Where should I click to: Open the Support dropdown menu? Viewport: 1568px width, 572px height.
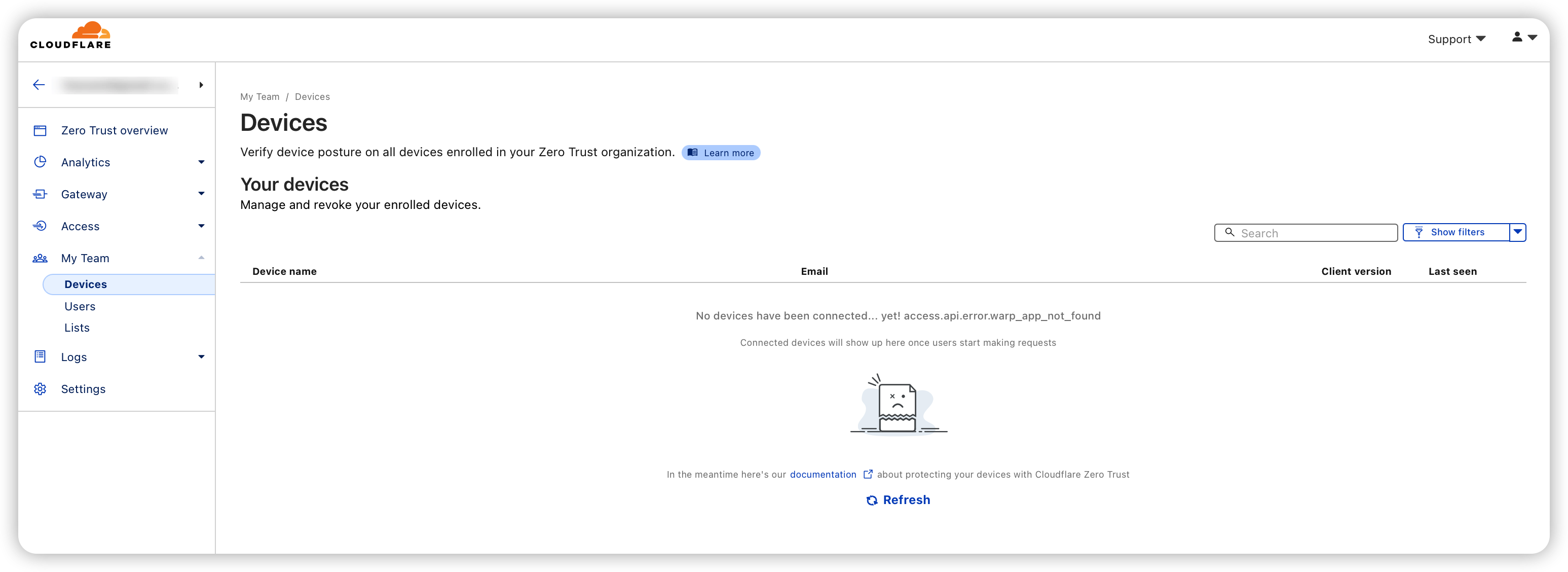[x=1456, y=39]
